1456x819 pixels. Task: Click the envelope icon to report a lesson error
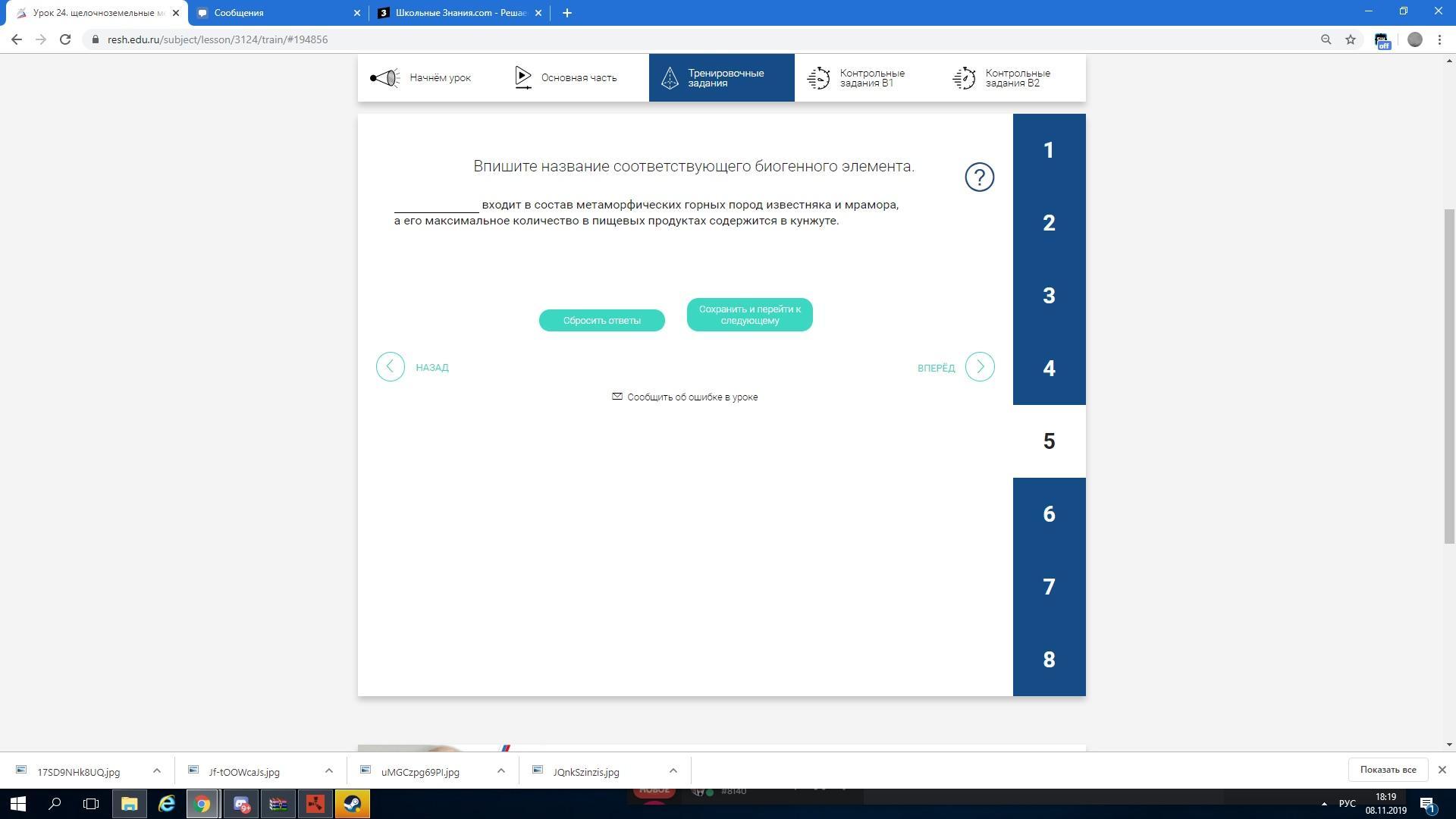click(617, 397)
